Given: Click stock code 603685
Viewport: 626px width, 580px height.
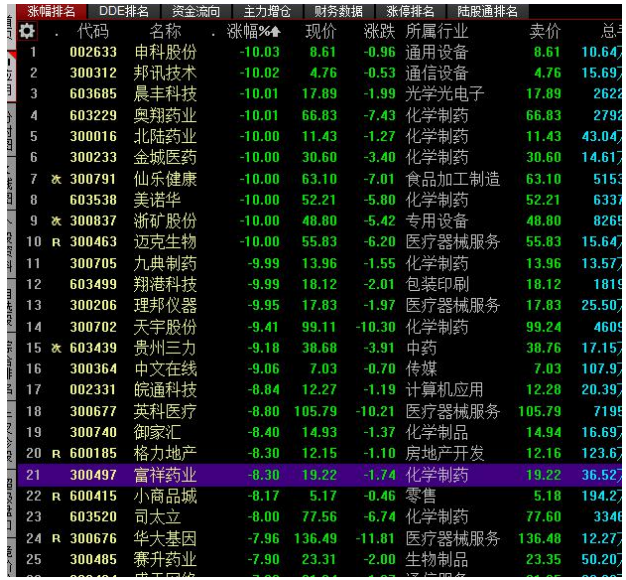Looking at the screenshot, I should tap(93, 94).
